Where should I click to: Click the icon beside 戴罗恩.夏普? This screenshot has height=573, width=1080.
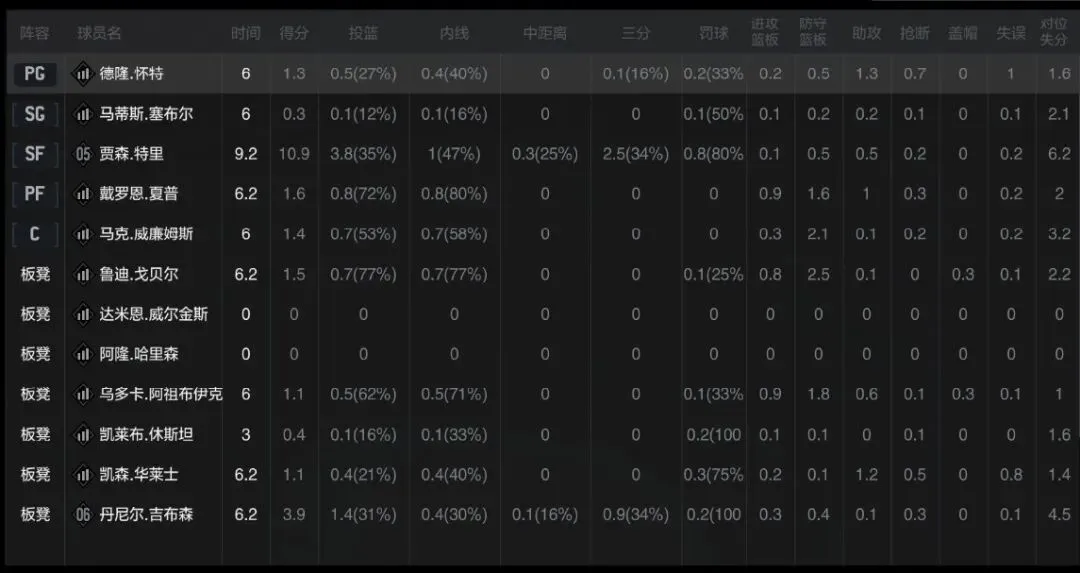[83, 194]
